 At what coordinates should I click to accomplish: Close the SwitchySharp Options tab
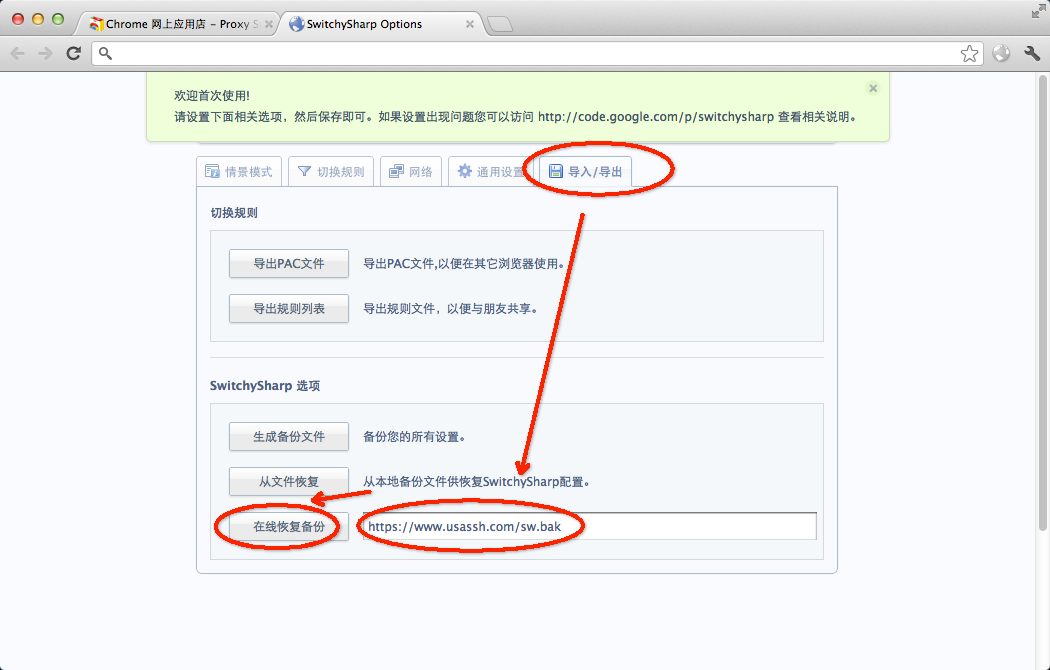468,24
